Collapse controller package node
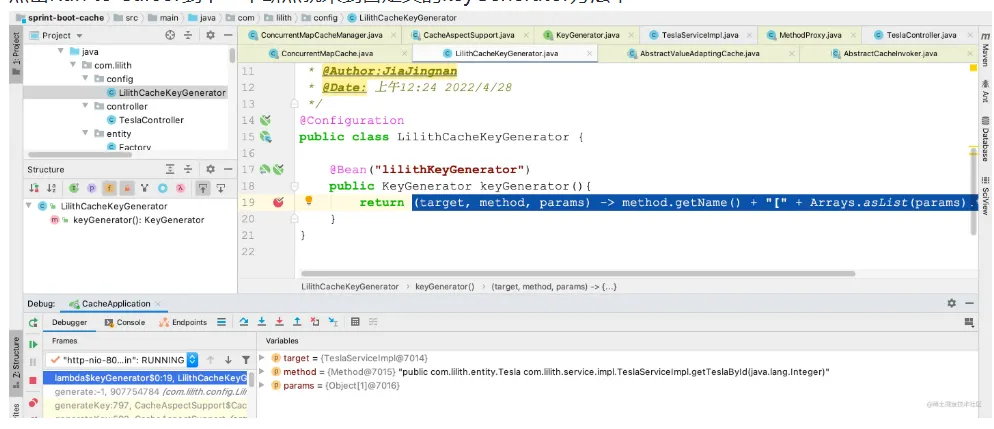 [x=86, y=106]
